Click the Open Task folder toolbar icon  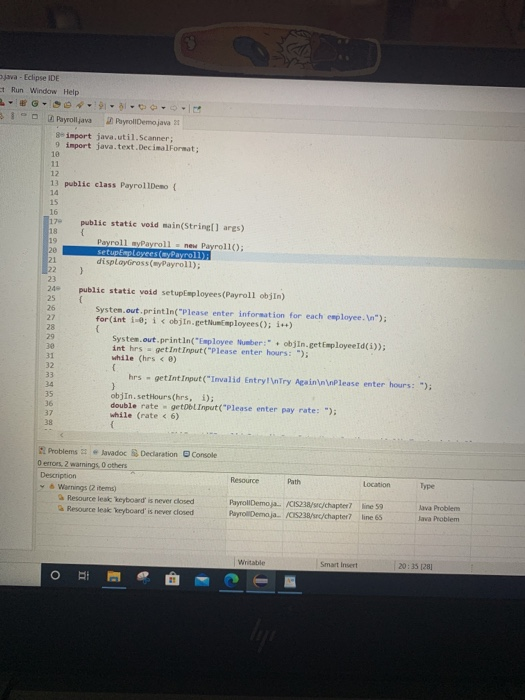tap(67, 105)
